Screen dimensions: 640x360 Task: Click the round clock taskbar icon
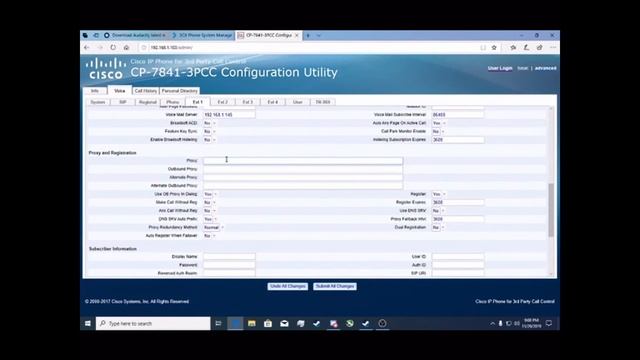coord(382,323)
